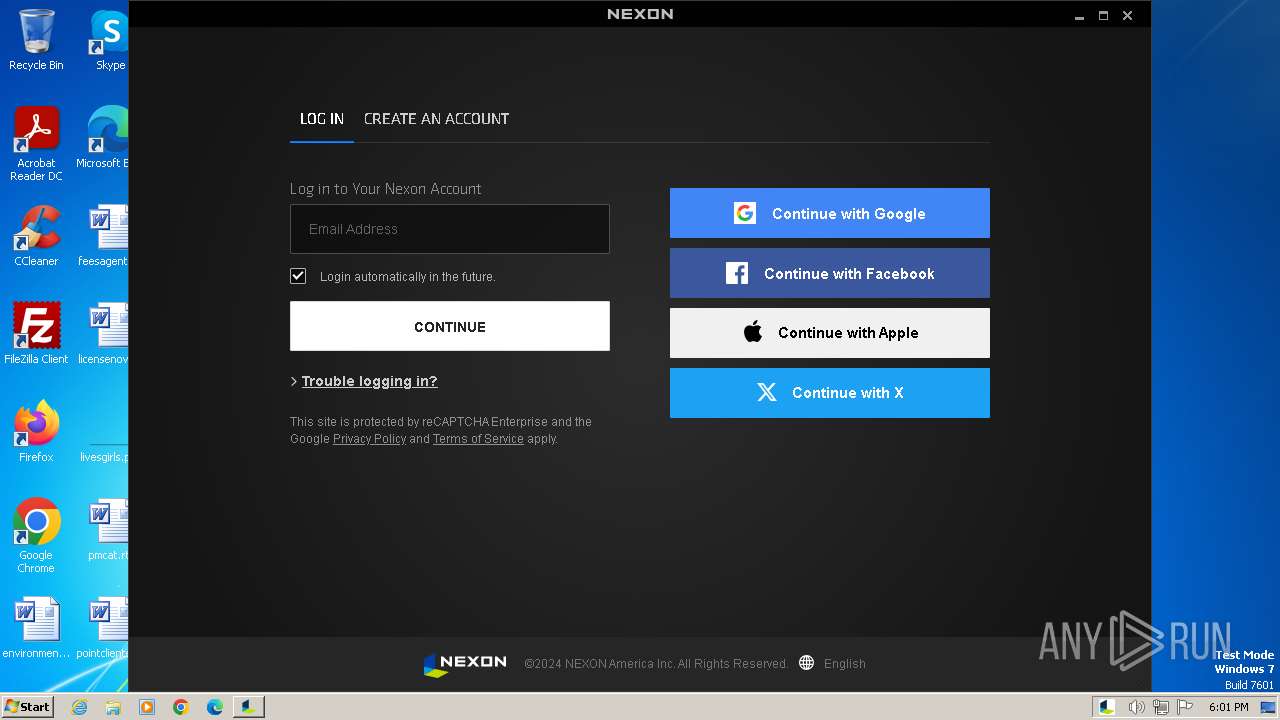Open Skype desktop icon
This screenshot has width=1280, height=720.
pyautogui.click(x=109, y=40)
